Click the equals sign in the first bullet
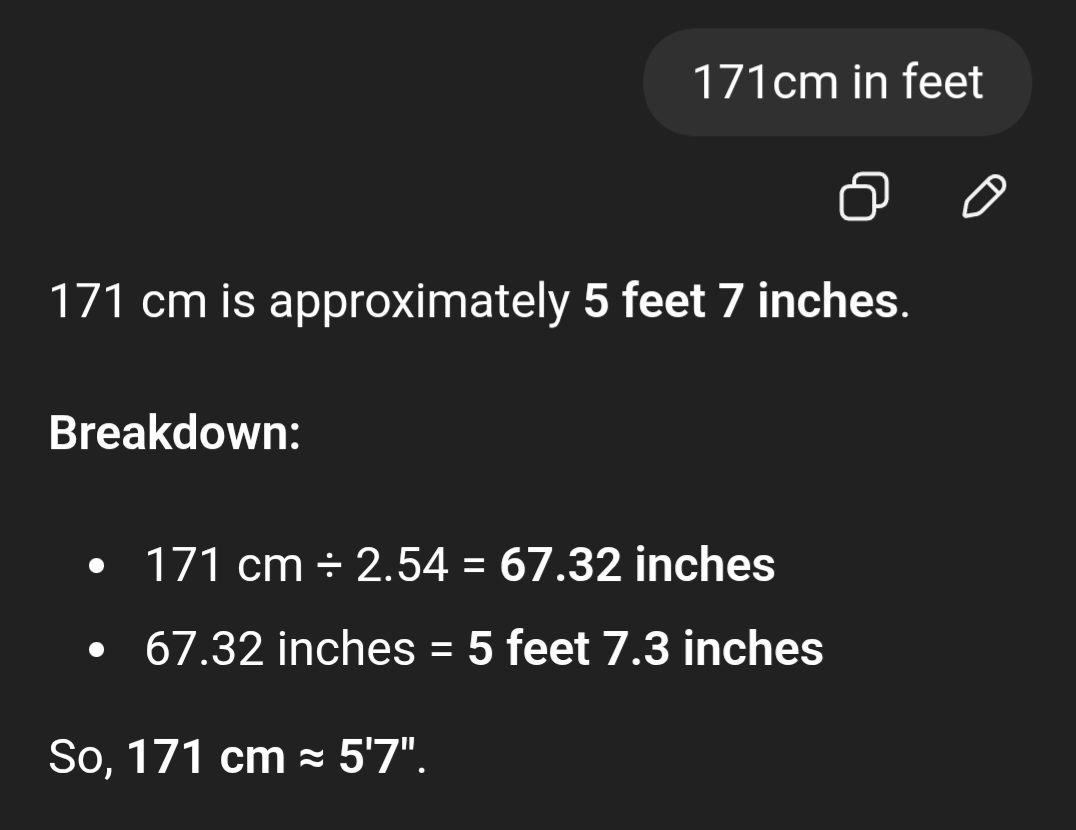The height and width of the screenshot is (830, 1076). tap(474, 566)
